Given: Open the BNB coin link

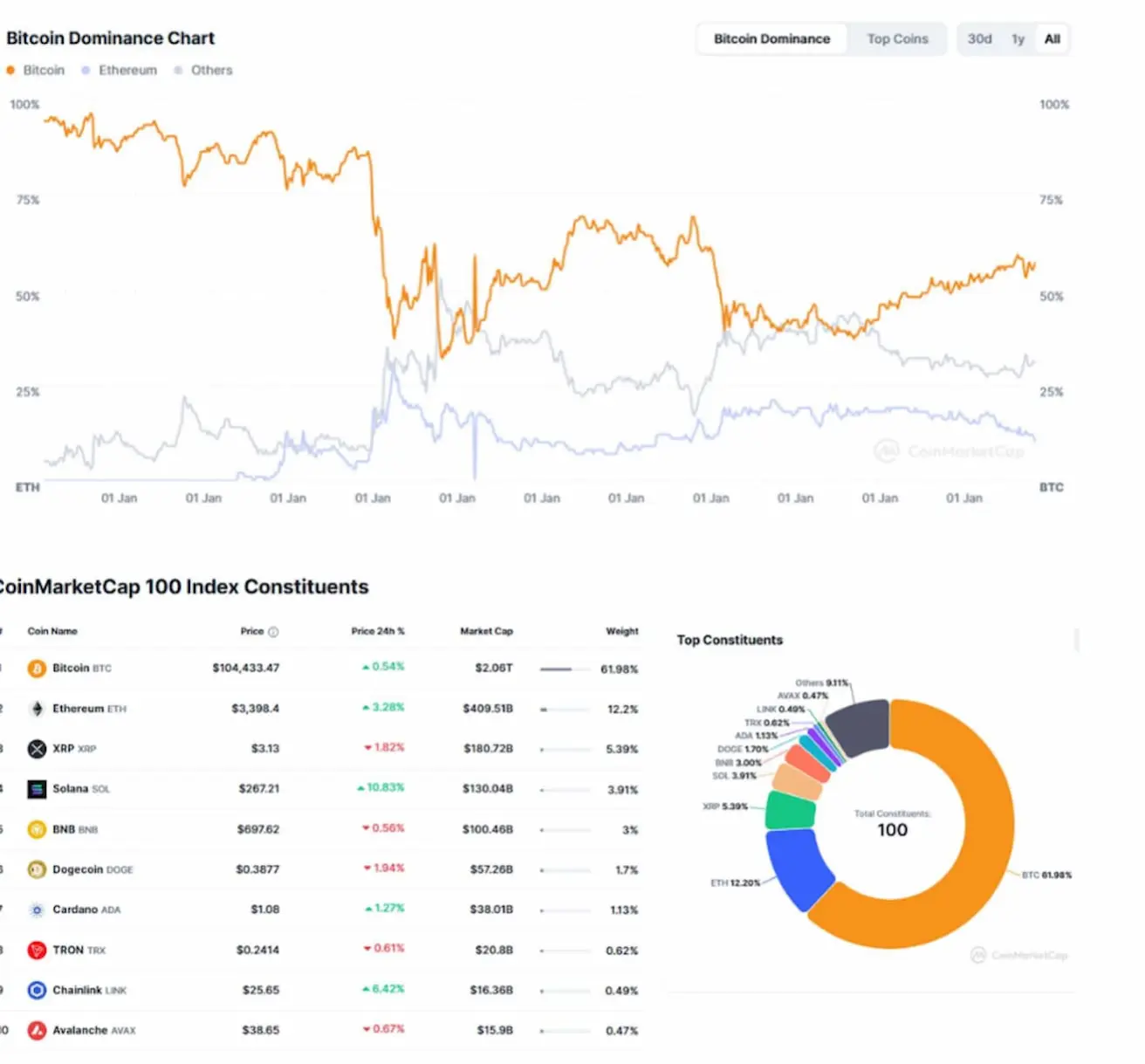Looking at the screenshot, I should 75,829.
